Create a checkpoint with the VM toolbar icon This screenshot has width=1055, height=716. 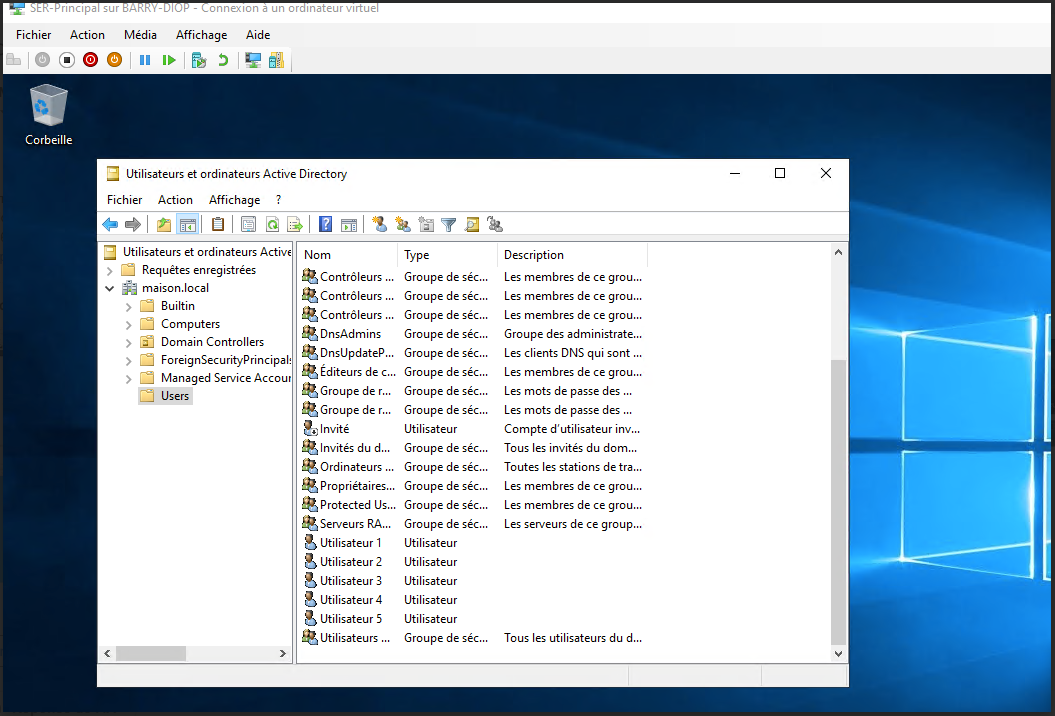coord(198,60)
